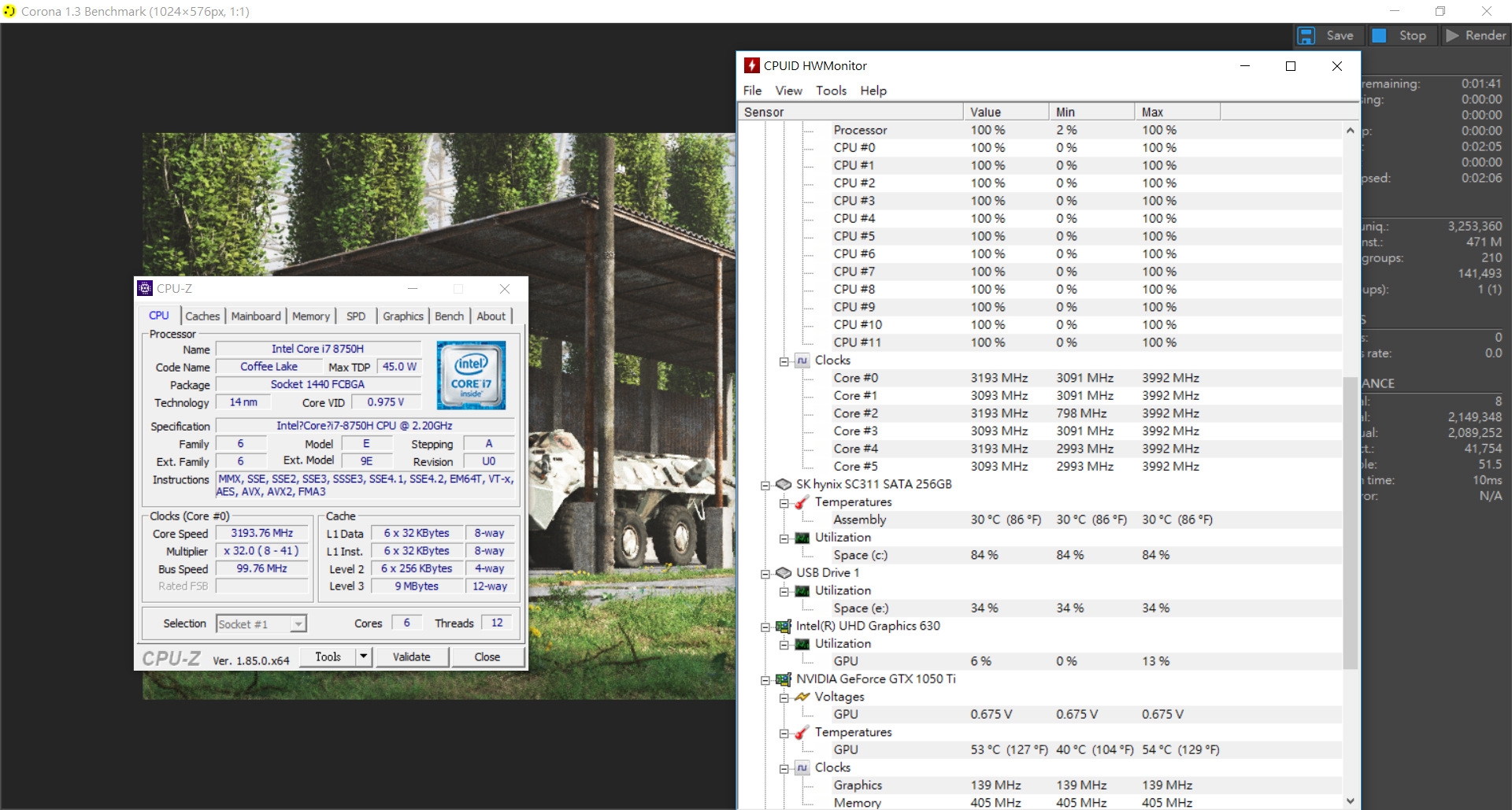Maximize the HWMonitor window
The width and height of the screenshot is (1512, 810).
point(1291,66)
